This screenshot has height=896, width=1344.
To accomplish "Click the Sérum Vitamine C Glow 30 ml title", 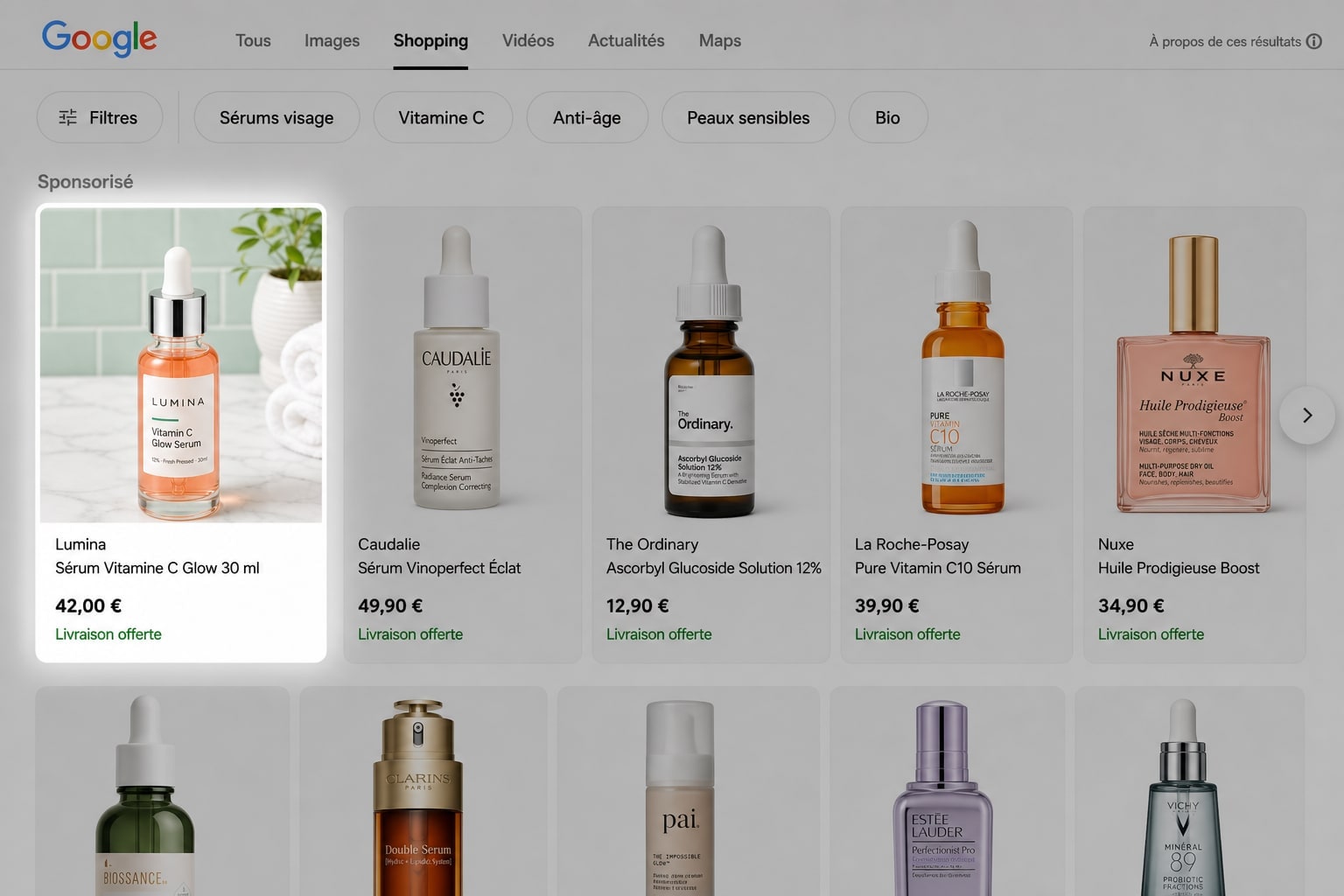I will pos(157,568).
